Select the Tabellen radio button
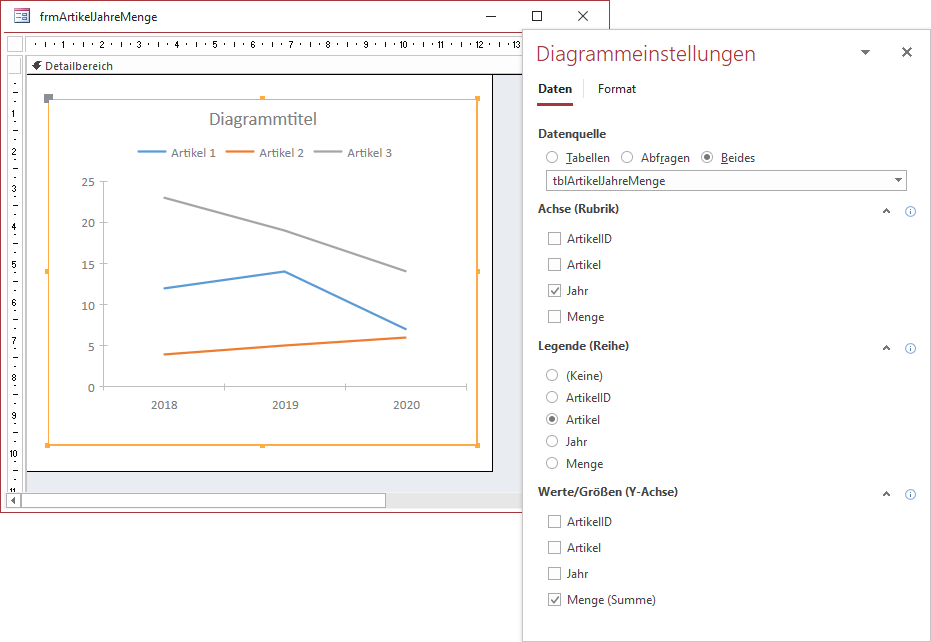The width and height of the screenshot is (931, 642). [552, 158]
